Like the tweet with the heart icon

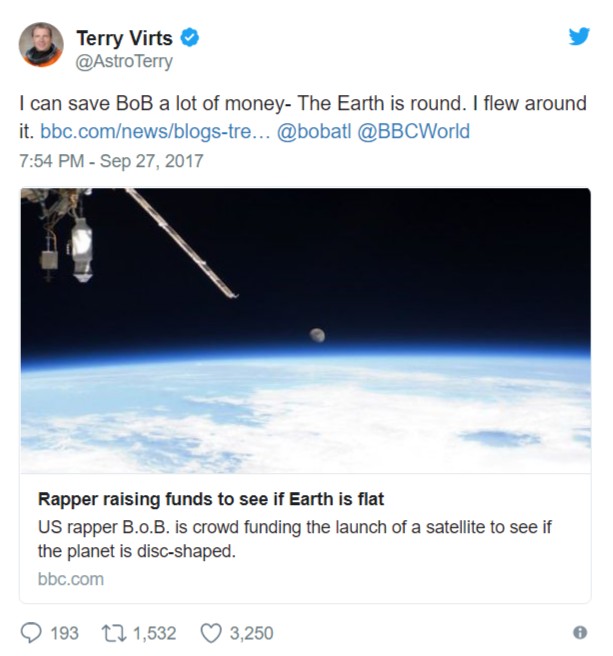tap(211, 633)
